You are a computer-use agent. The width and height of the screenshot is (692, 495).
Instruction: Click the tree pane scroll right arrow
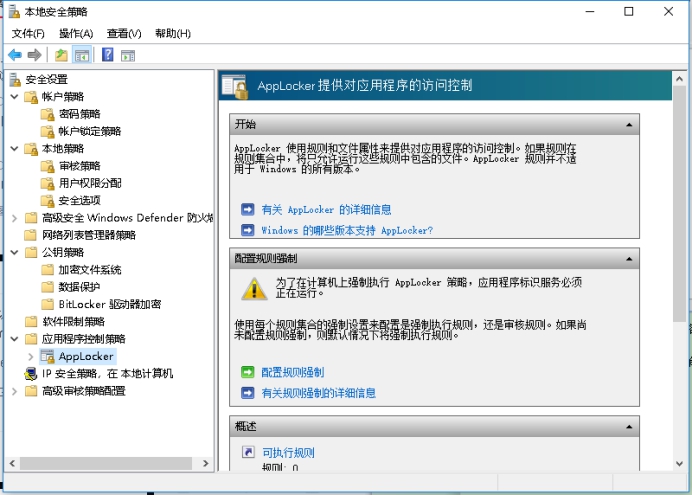click(x=205, y=463)
